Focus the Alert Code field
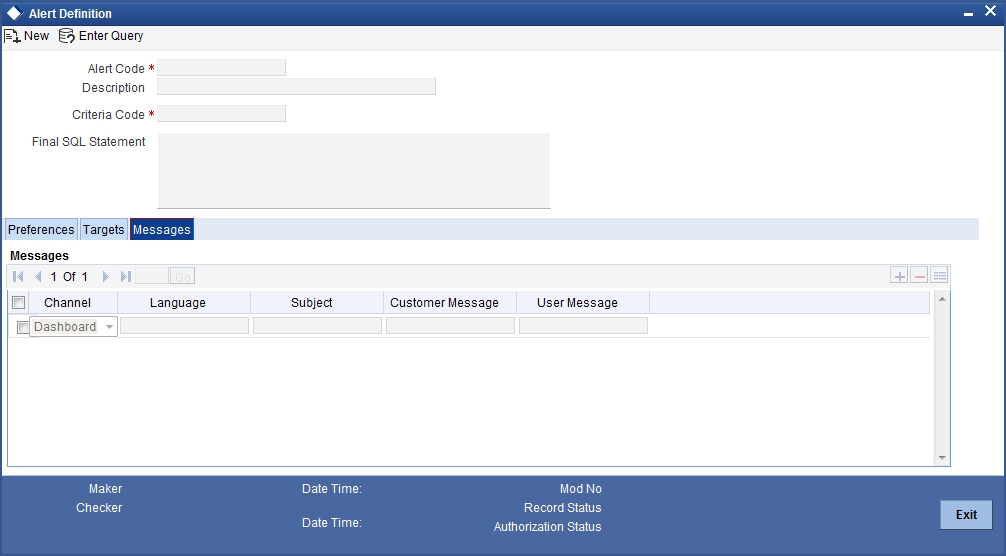 (x=221, y=67)
